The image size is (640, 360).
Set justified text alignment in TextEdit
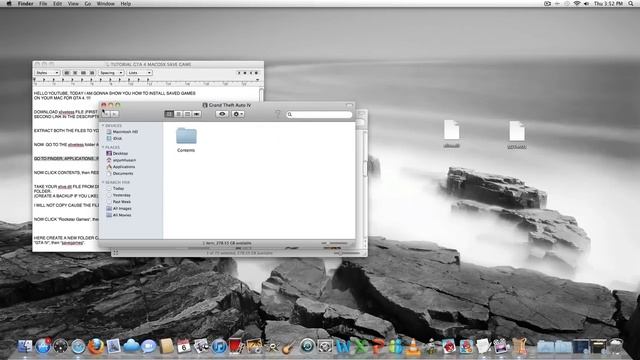83,73
